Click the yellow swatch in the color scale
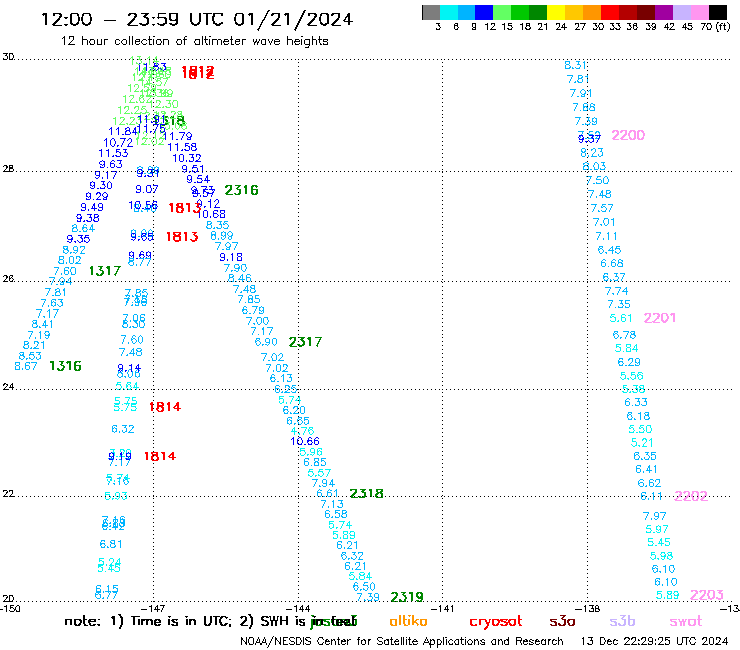The width and height of the screenshot is (740, 650). [x=556, y=12]
